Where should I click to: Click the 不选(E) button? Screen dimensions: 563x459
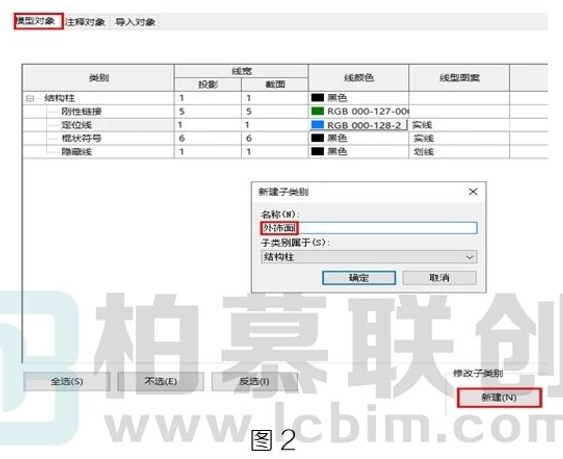point(160,381)
